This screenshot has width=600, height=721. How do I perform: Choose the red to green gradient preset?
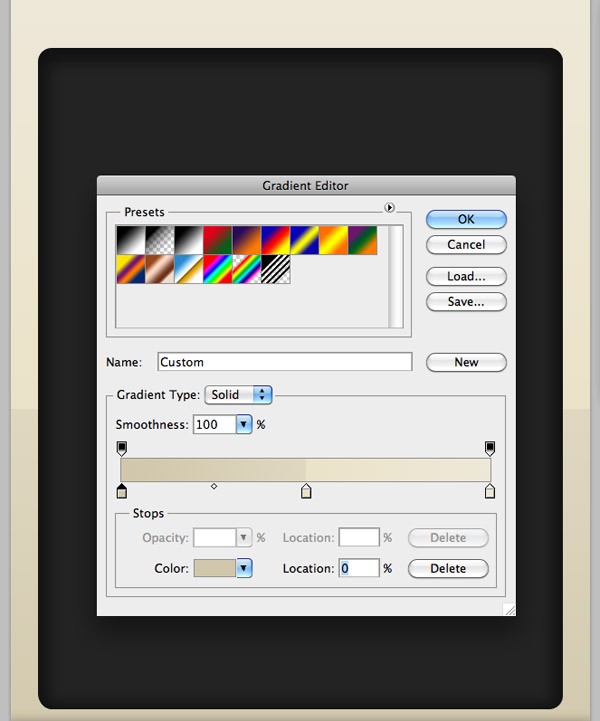(x=218, y=240)
